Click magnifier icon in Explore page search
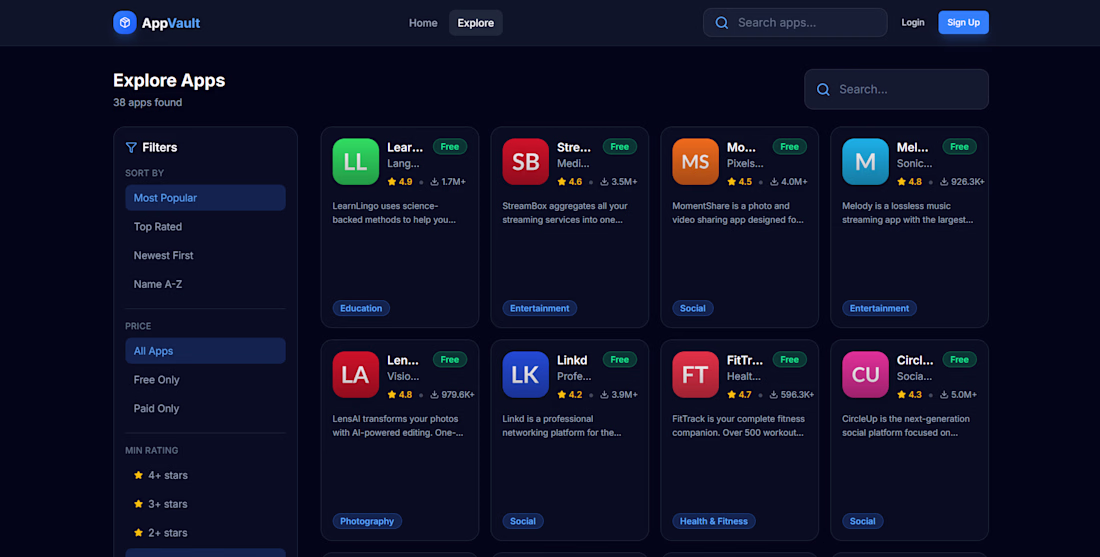Screen dimensions: 1100x557 pos(823,89)
